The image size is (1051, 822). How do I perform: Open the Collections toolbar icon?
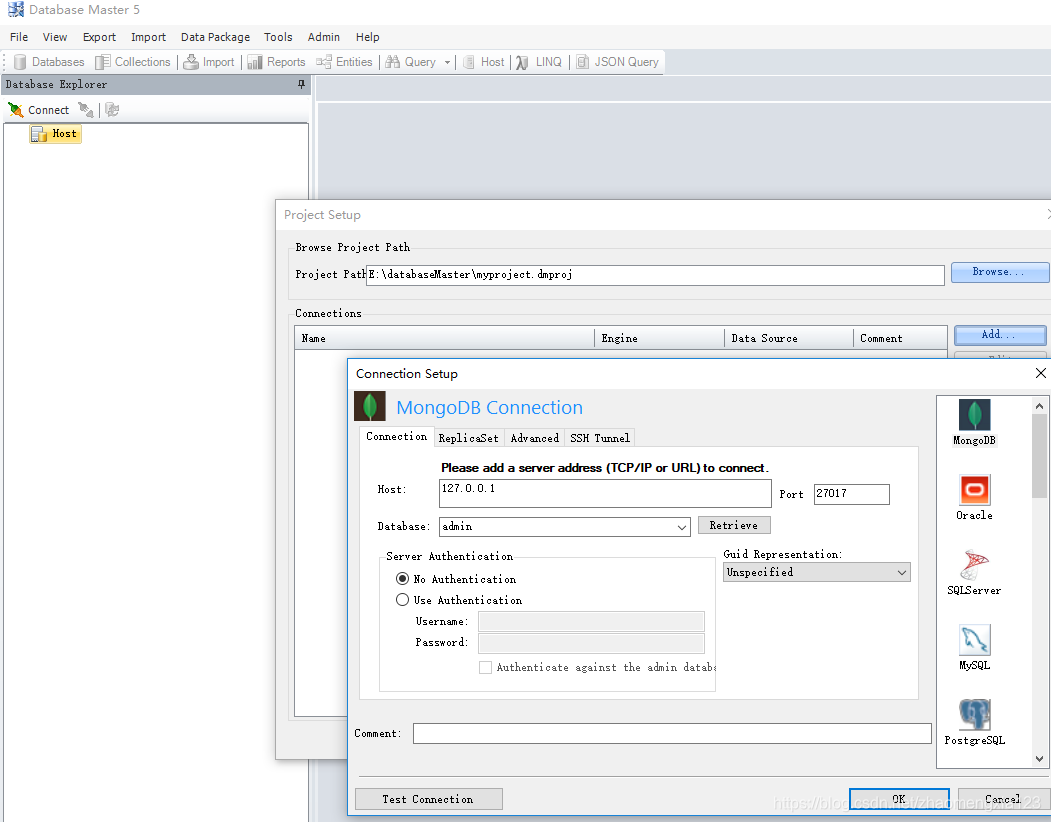point(103,62)
